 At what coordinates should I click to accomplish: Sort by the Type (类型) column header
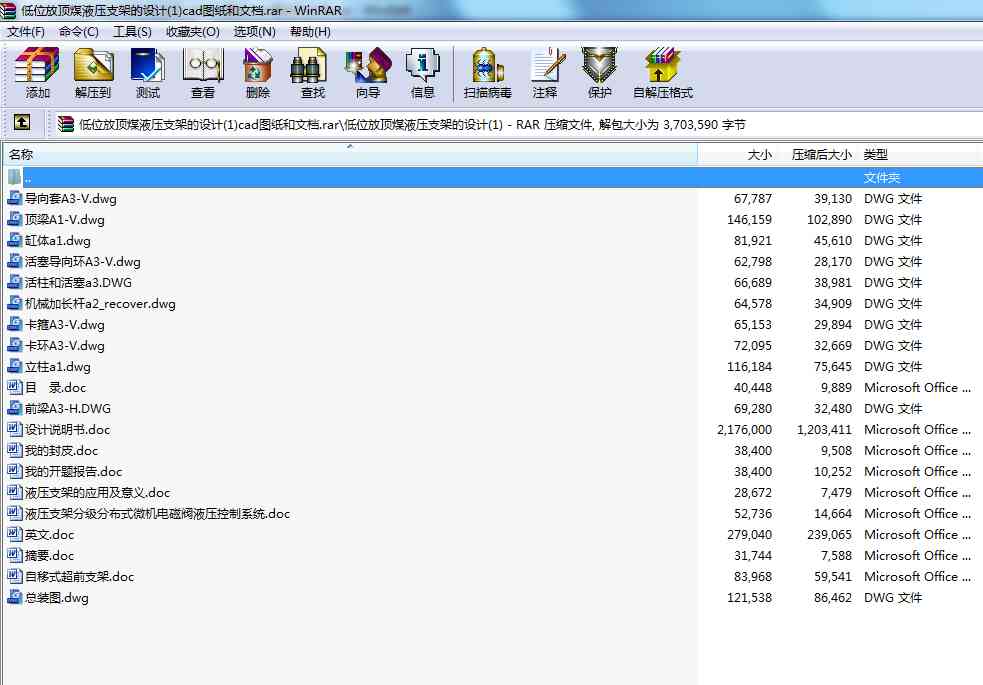tap(876, 155)
